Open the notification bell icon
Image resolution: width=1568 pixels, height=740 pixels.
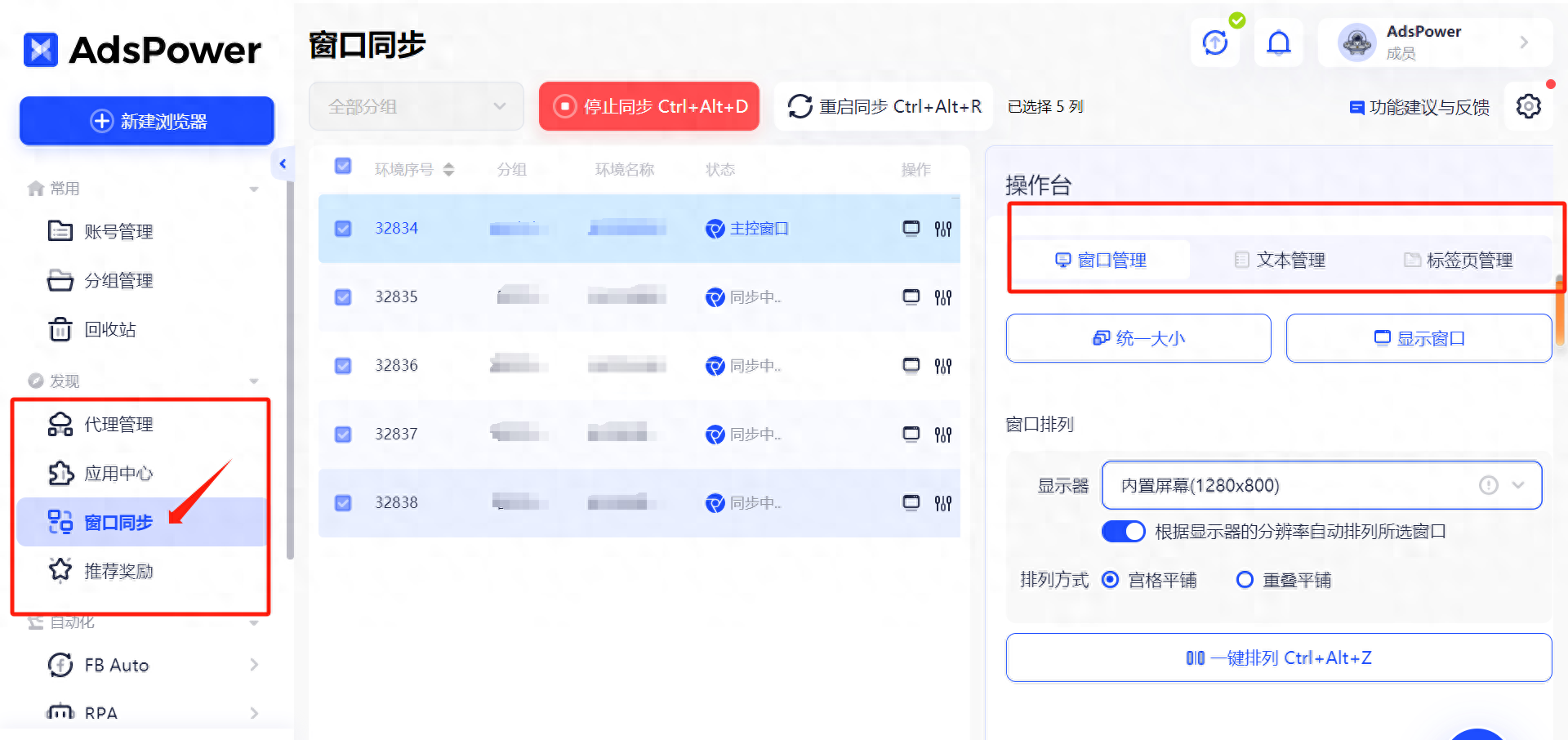tap(1278, 42)
